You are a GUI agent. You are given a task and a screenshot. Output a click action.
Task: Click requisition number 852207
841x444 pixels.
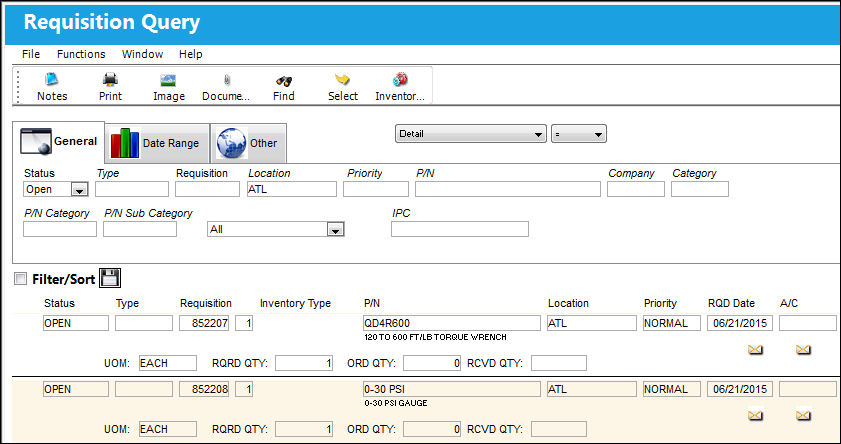(204, 323)
